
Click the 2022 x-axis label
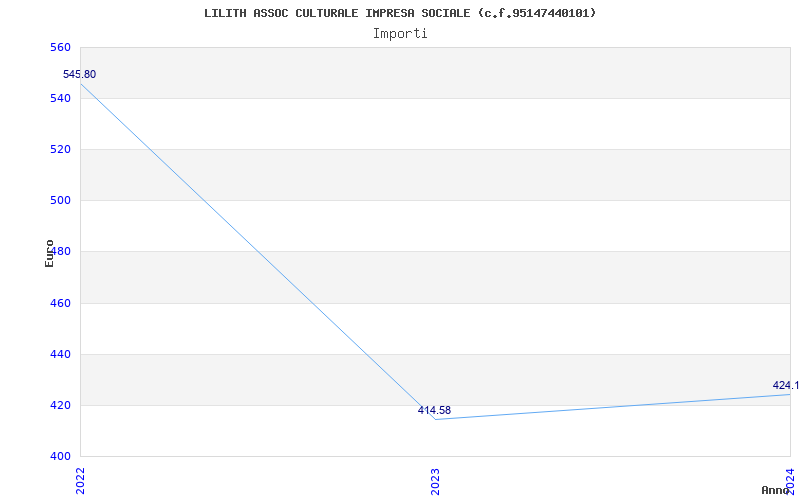coord(81,481)
